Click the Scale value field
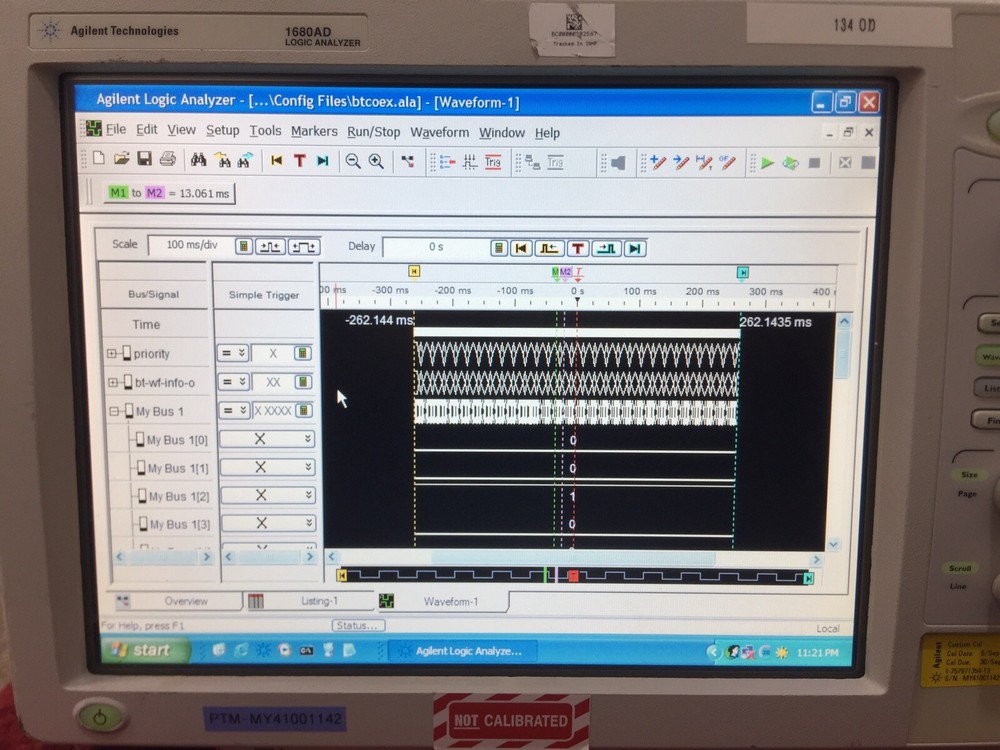This screenshot has width=1000, height=750. tap(191, 245)
